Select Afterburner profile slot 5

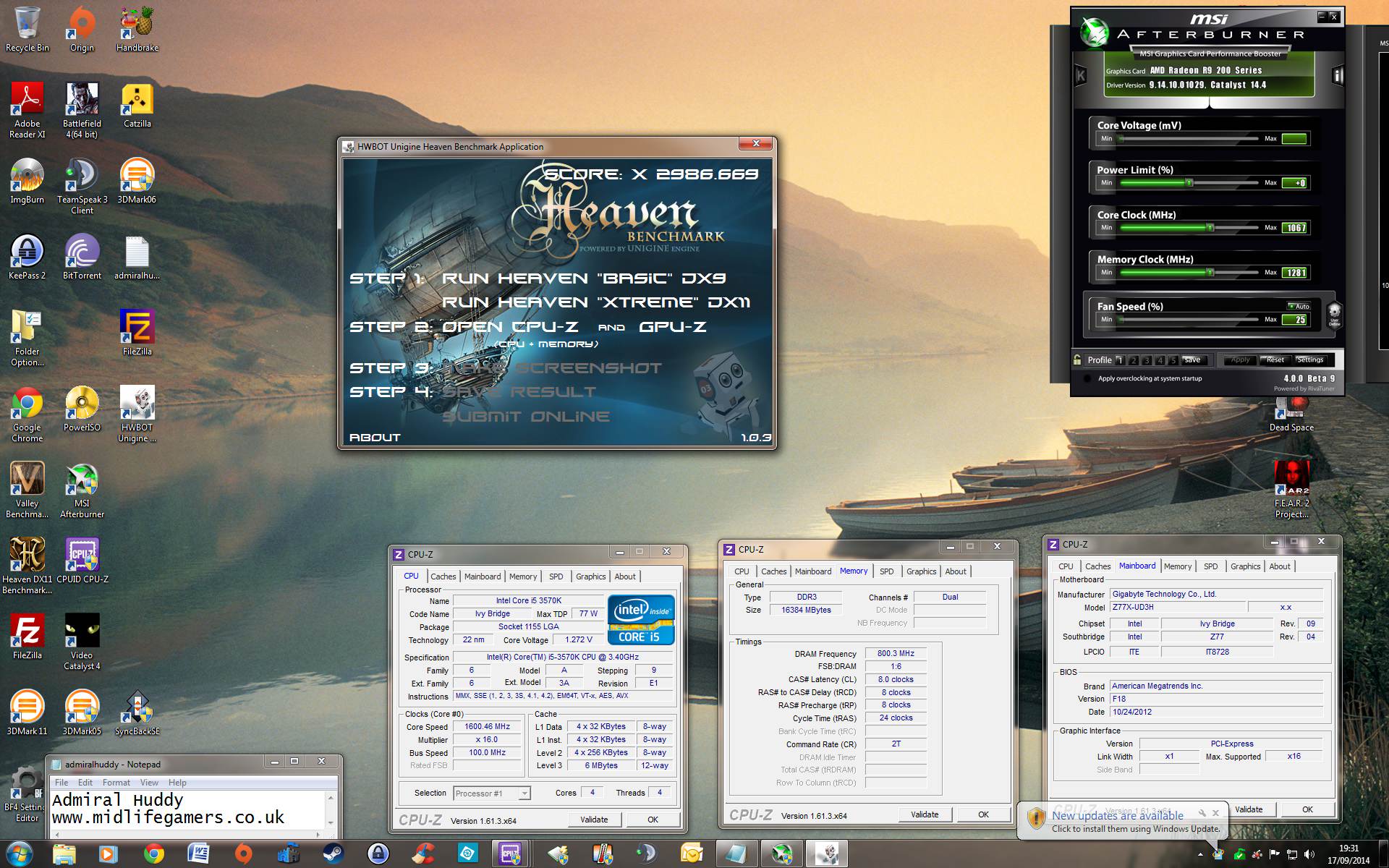tap(1173, 360)
